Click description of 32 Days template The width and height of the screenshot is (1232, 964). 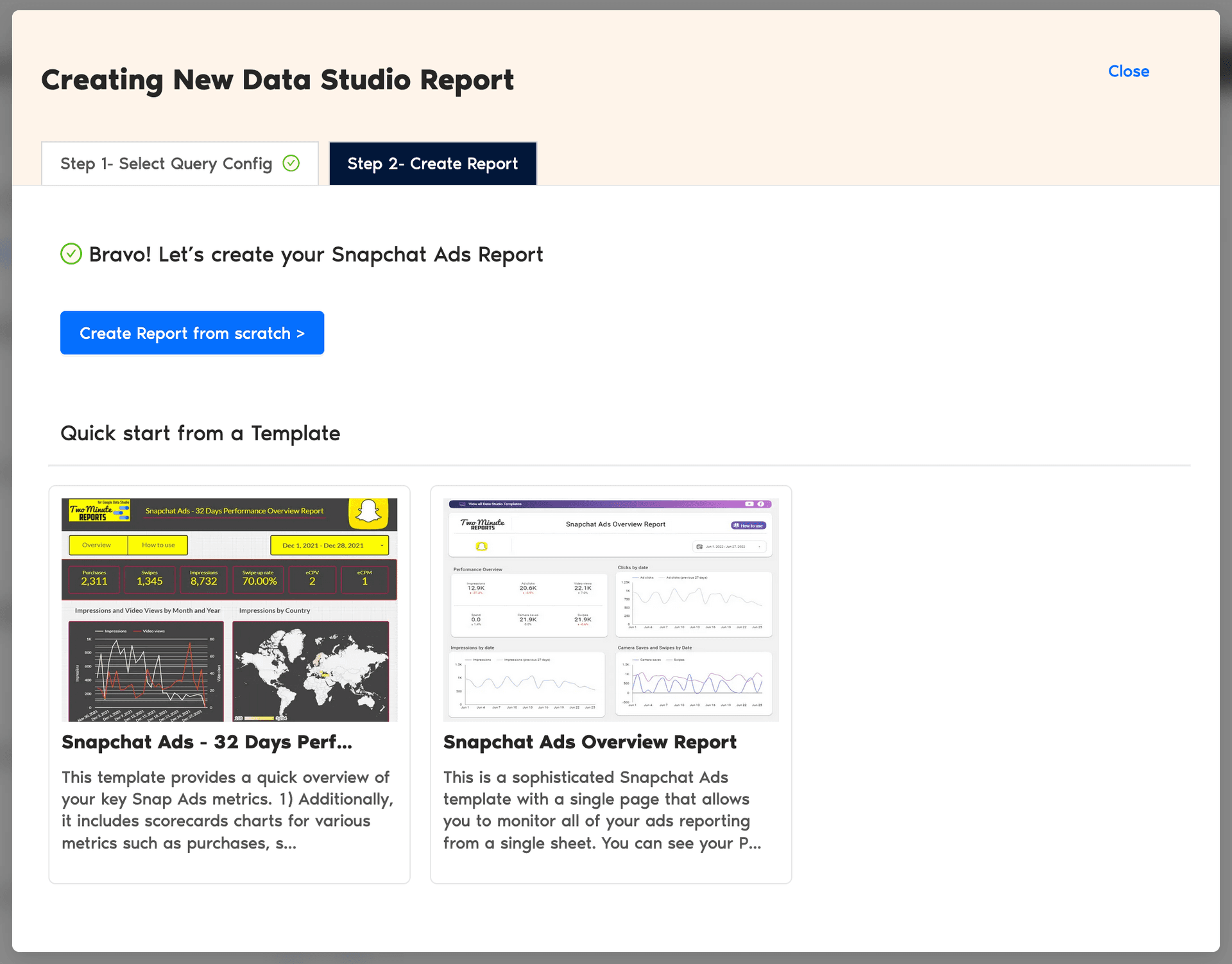click(x=228, y=810)
